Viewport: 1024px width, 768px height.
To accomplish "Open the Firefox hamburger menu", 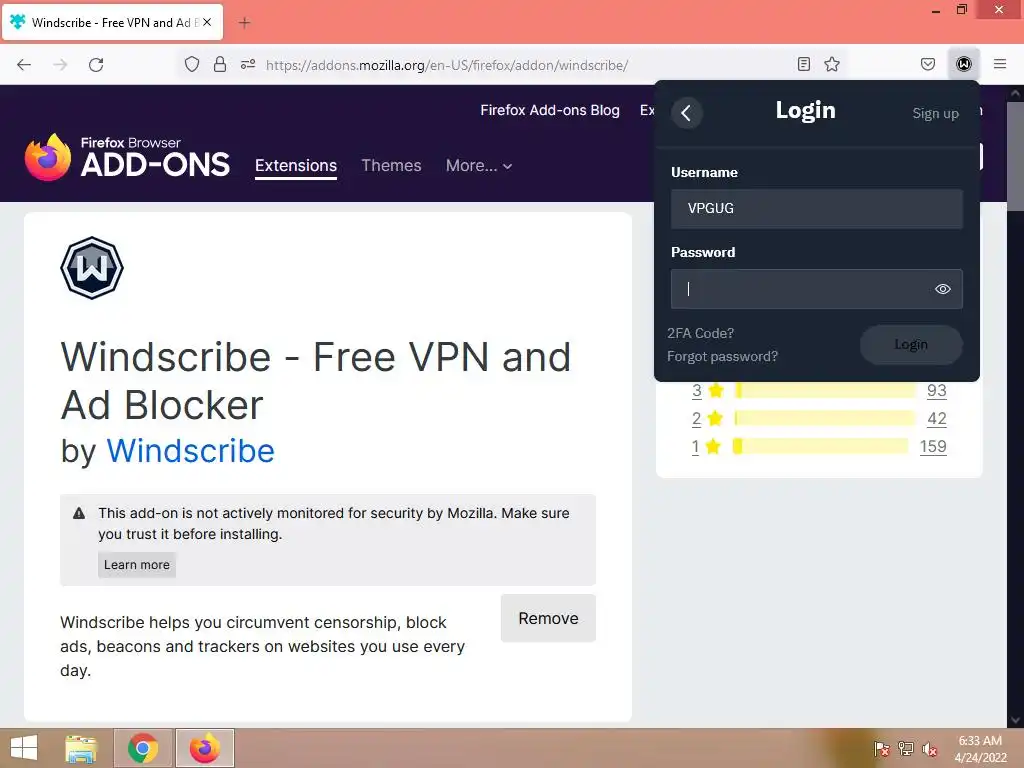I will point(1000,64).
